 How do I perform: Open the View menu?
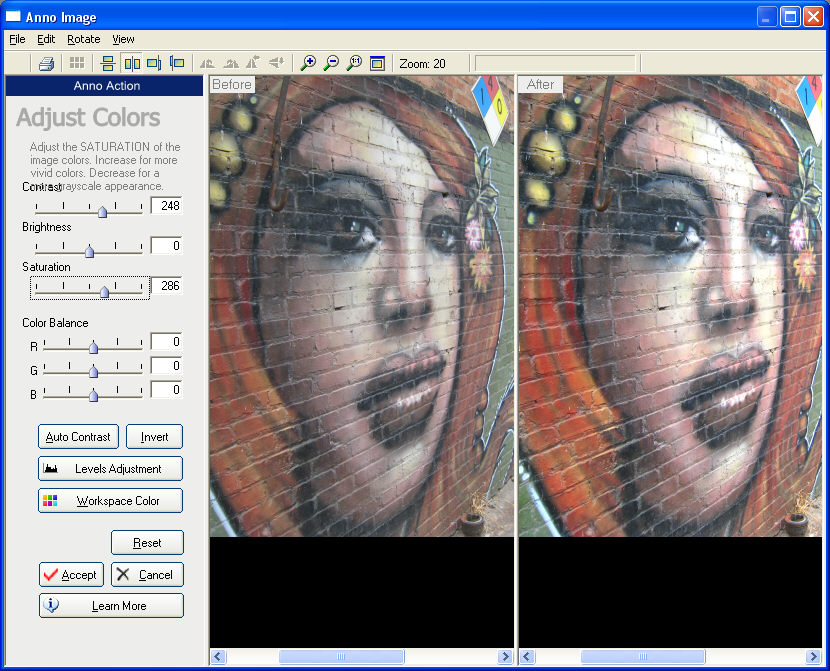(x=123, y=39)
